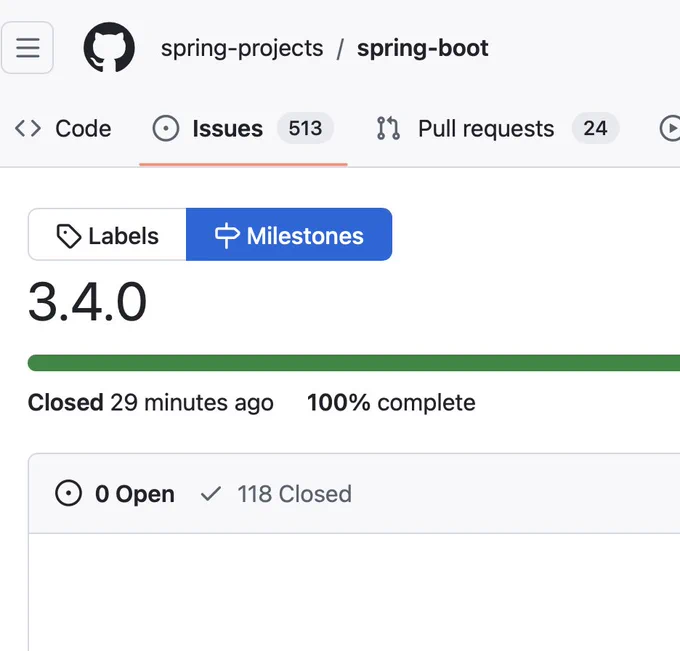Open the hamburger navigation menu

(27, 48)
